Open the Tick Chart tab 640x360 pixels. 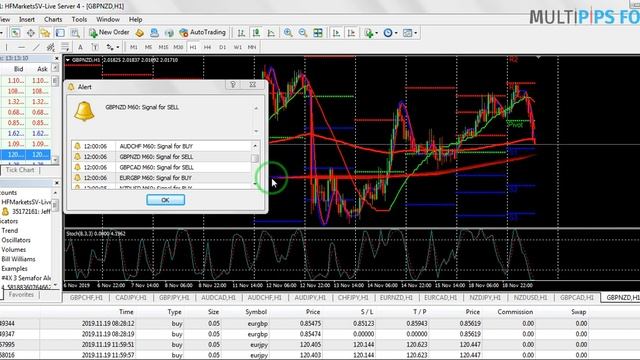[20, 170]
